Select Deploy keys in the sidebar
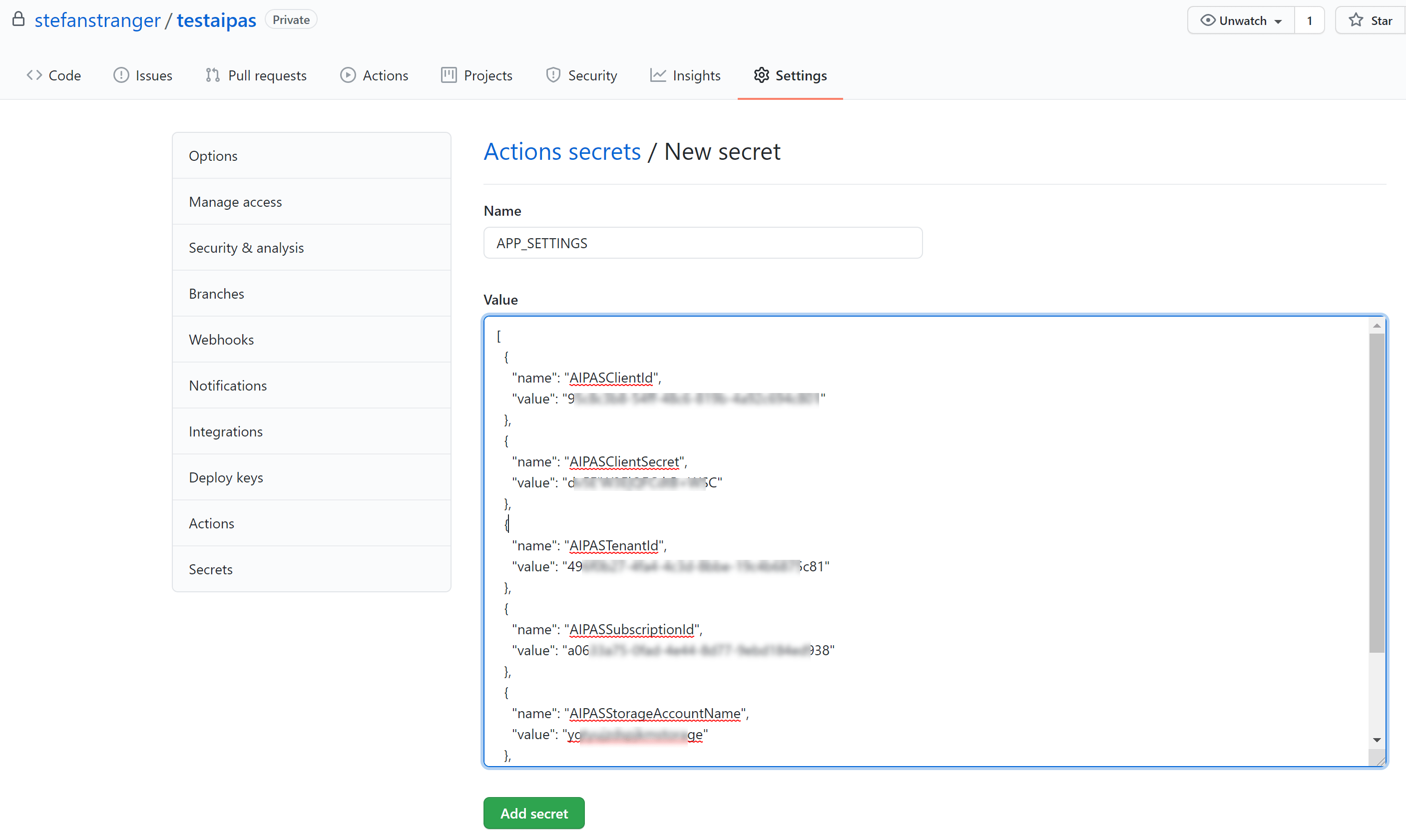The image size is (1406, 840). click(226, 477)
